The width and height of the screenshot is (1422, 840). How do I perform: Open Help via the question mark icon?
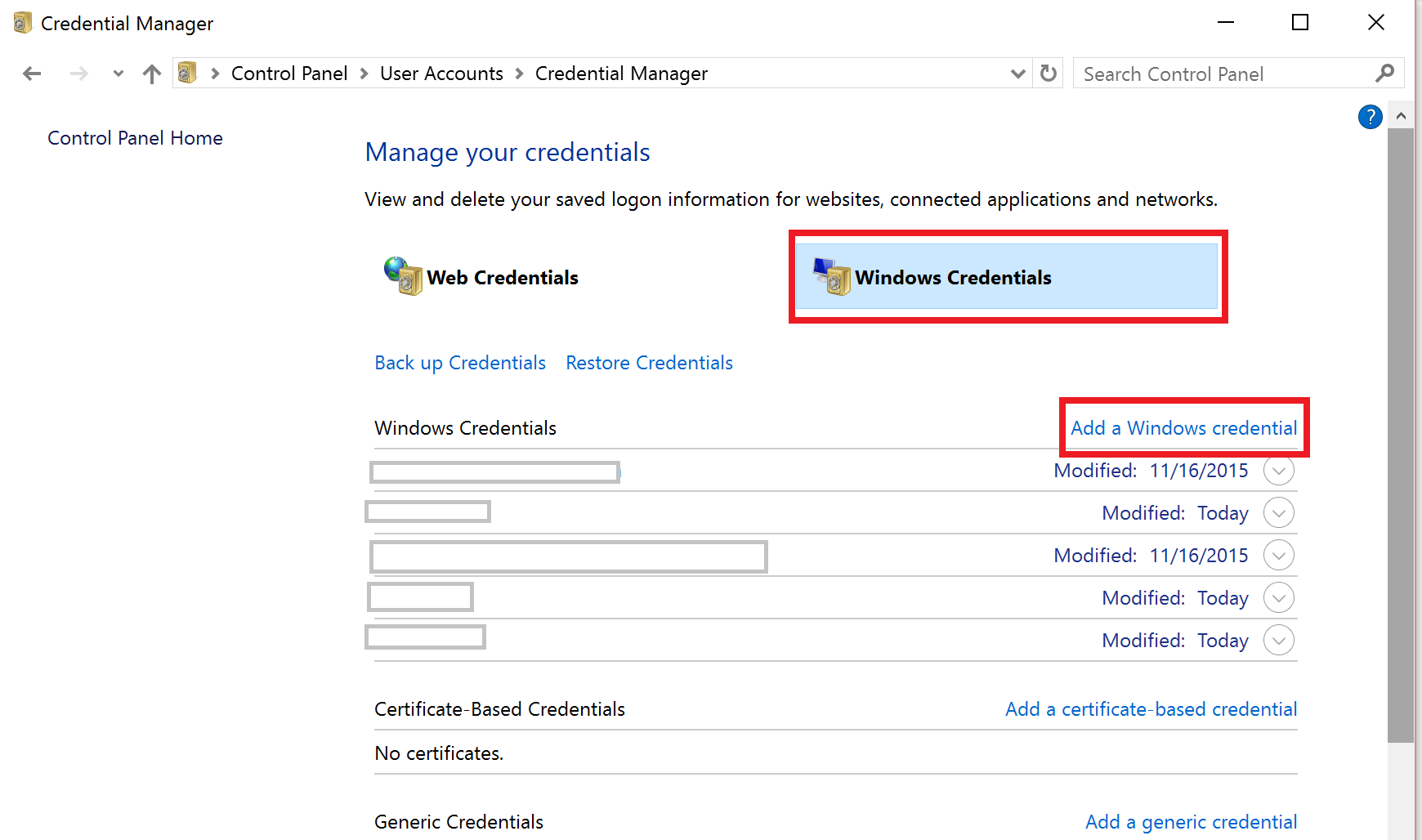[x=1370, y=117]
